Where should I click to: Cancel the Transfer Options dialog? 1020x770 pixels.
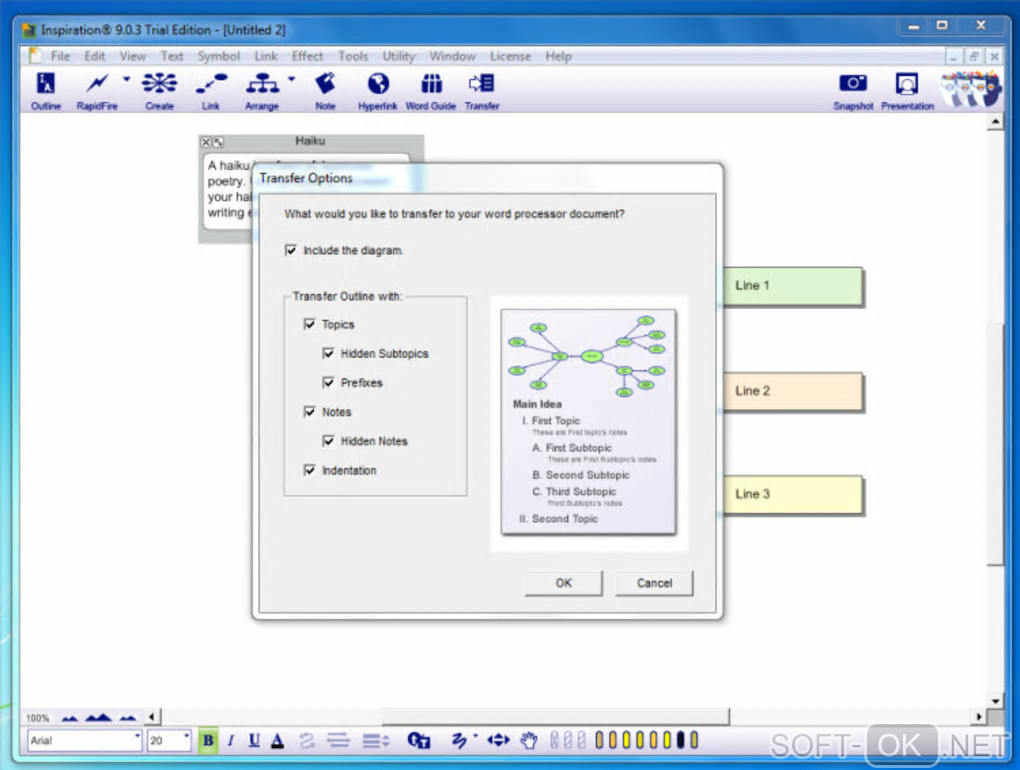(x=654, y=583)
